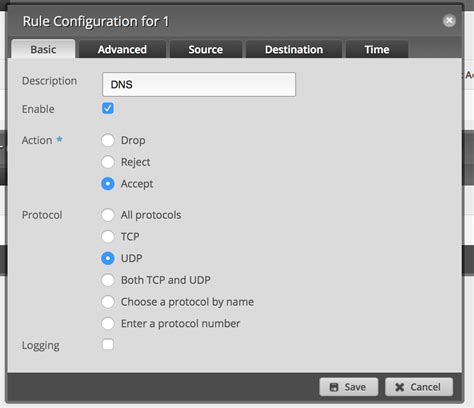Open the Source tab
Image resolution: width=474 pixels, height=408 pixels.
[x=206, y=49]
